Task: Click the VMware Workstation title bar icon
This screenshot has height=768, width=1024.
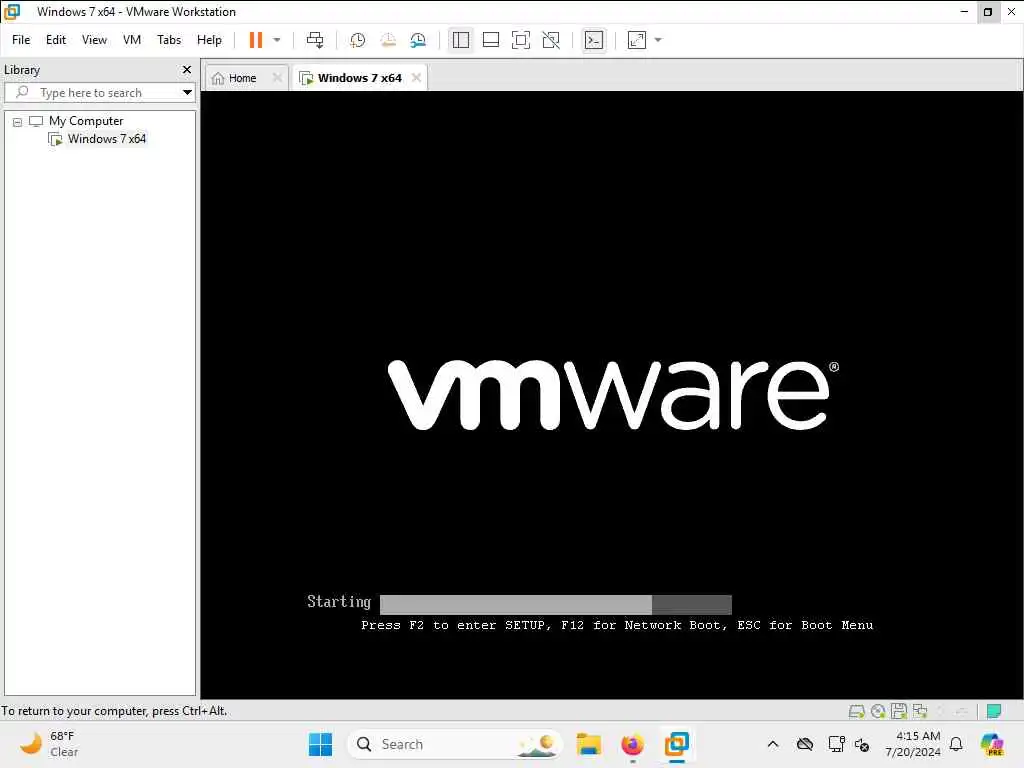Action: [x=12, y=12]
